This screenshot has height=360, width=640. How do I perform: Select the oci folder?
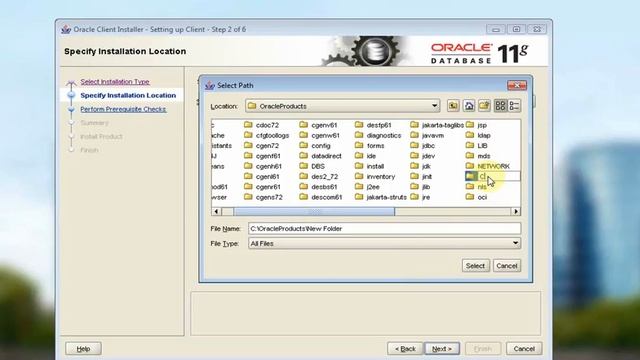click(x=477, y=197)
